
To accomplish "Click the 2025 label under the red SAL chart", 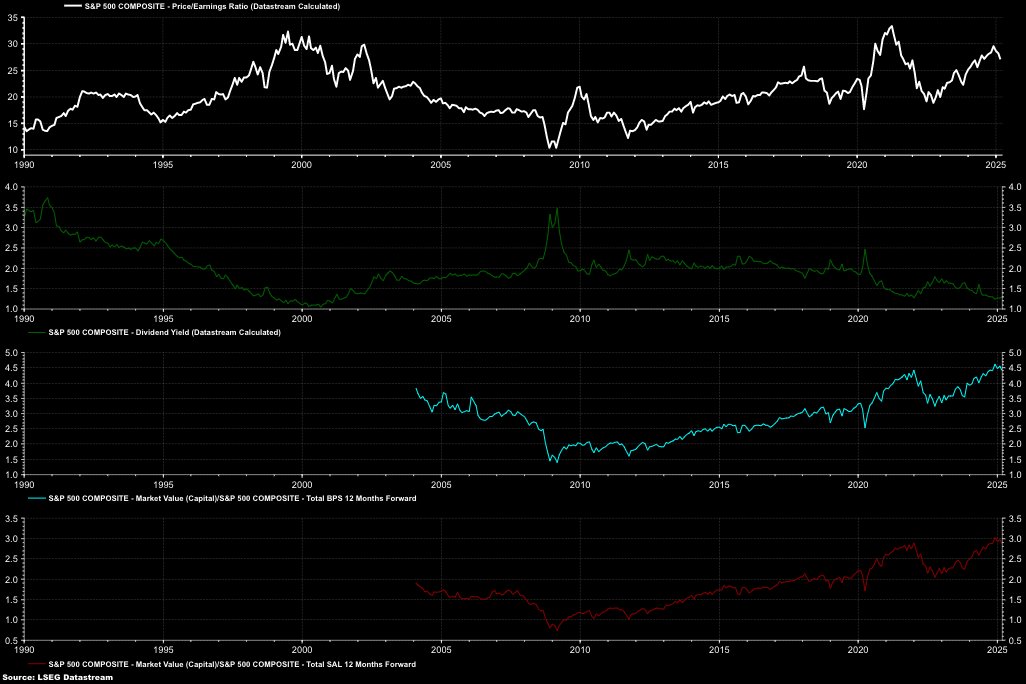I will tap(997, 650).
